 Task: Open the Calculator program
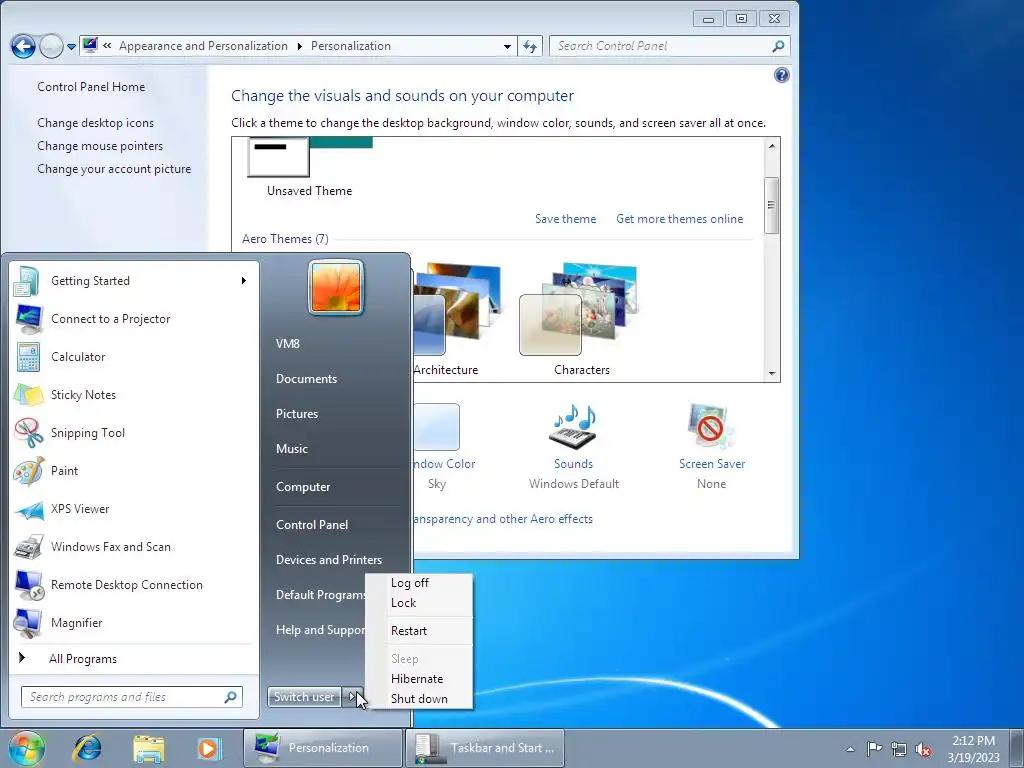pyautogui.click(x=133, y=357)
